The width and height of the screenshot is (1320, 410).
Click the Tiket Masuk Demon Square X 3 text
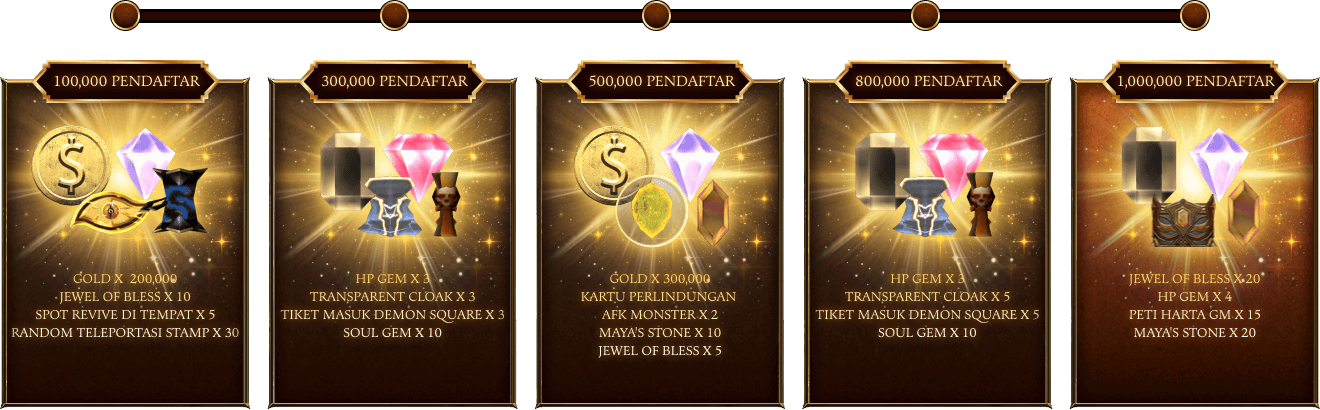coord(393,315)
